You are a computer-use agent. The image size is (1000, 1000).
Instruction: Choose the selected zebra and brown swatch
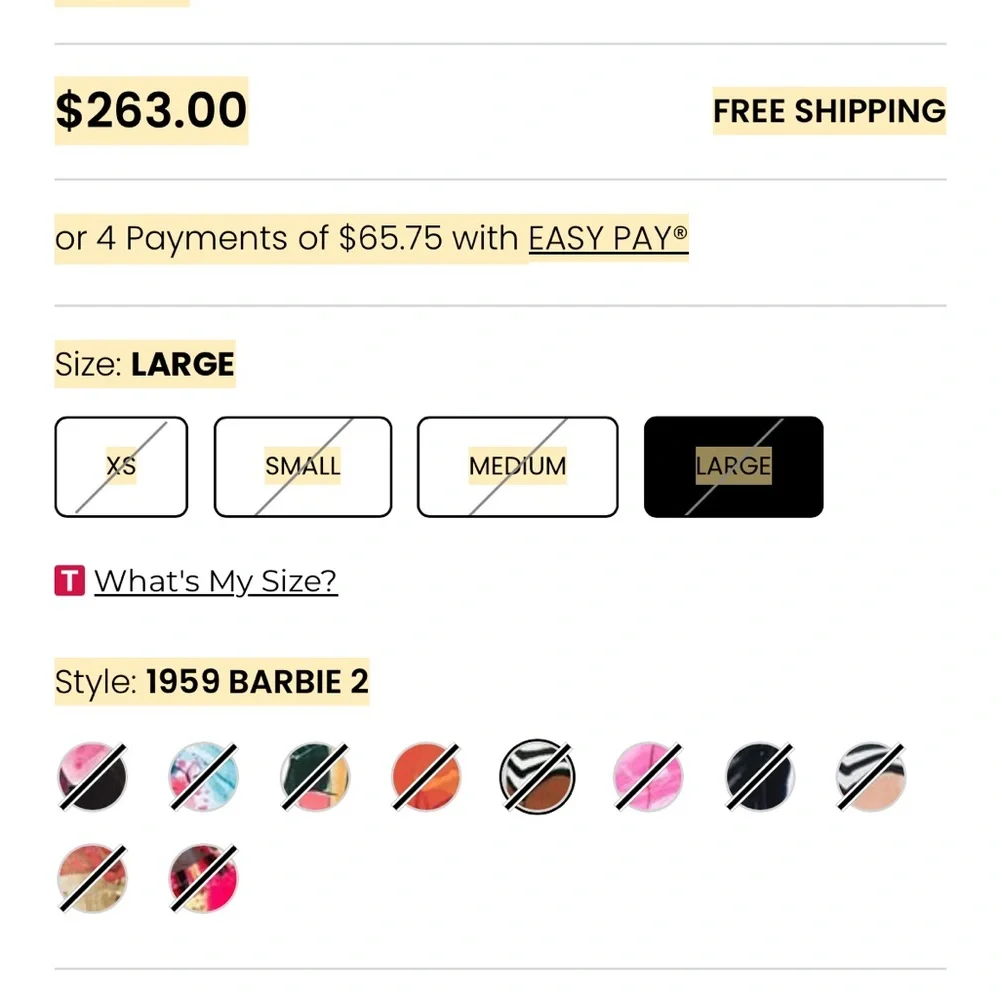(538, 777)
